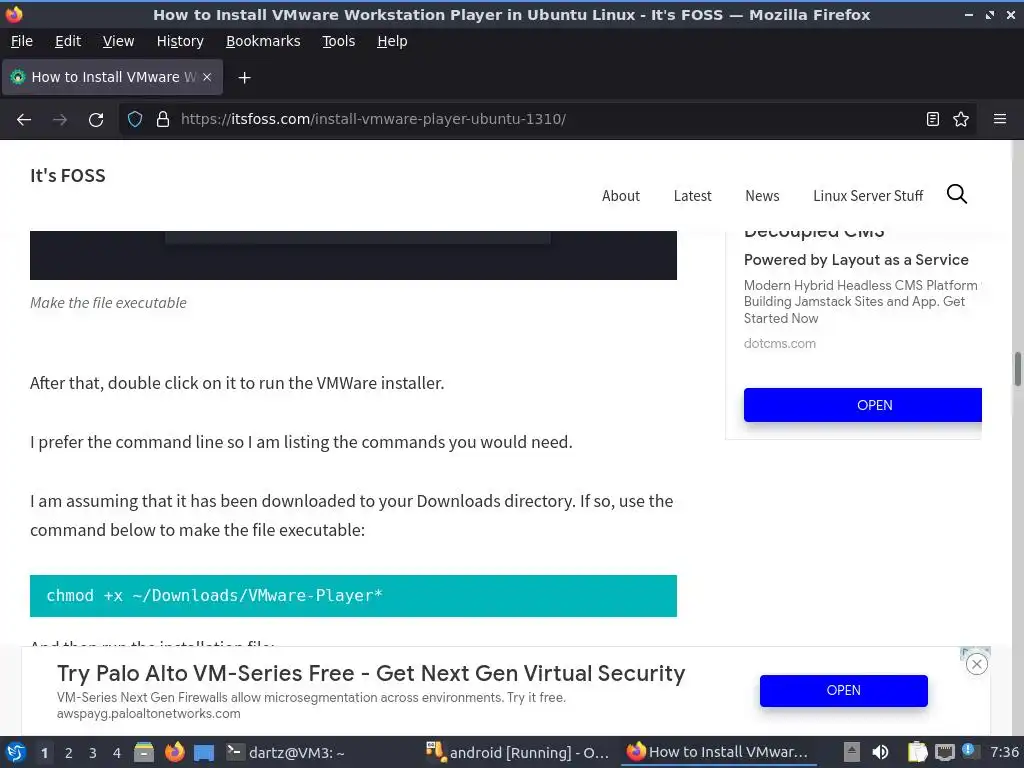The width and height of the screenshot is (1024, 768).
Task: Open the About nav link
Action: point(620,196)
